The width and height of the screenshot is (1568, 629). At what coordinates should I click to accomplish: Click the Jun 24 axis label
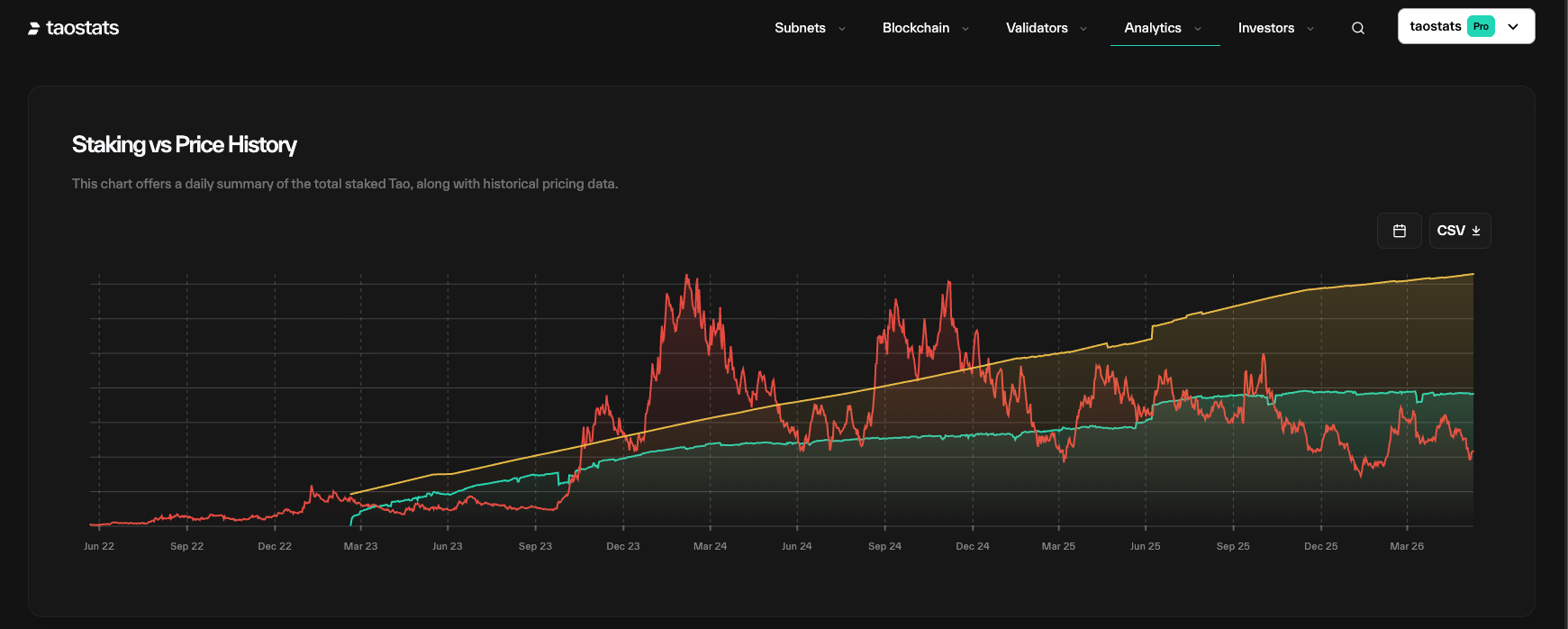[x=797, y=546]
